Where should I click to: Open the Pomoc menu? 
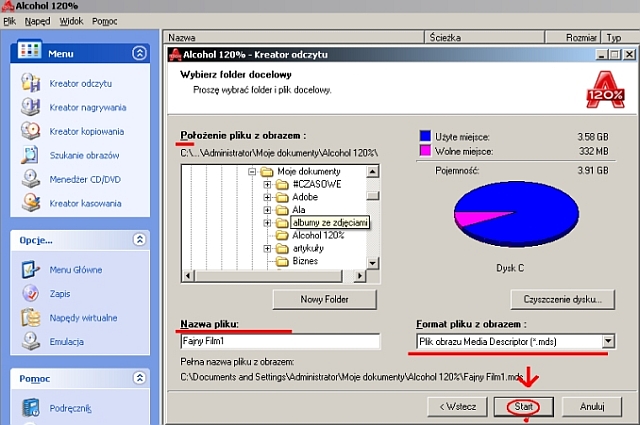coord(104,21)
